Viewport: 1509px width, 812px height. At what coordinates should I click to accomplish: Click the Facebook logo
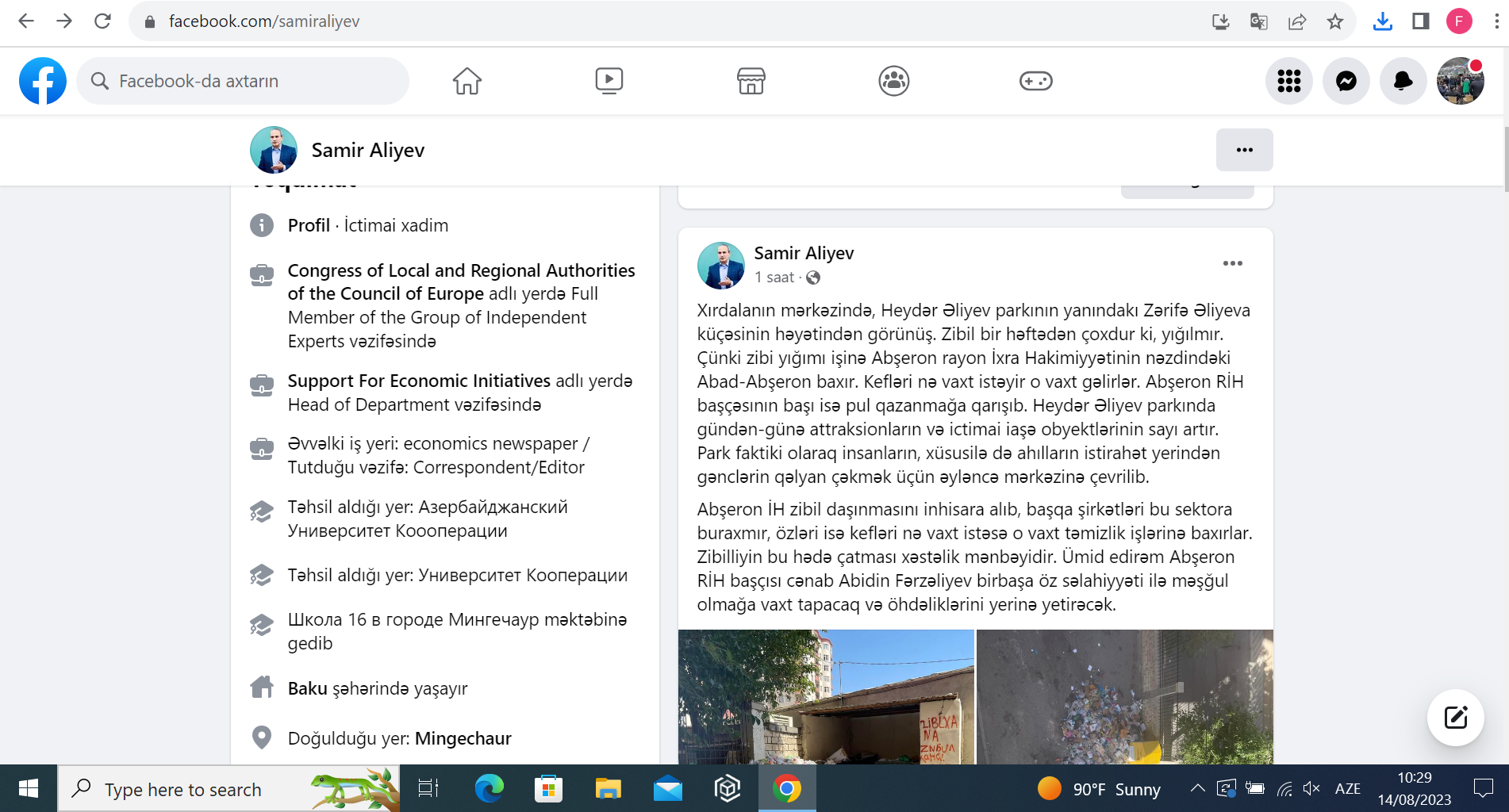(43, 81)
